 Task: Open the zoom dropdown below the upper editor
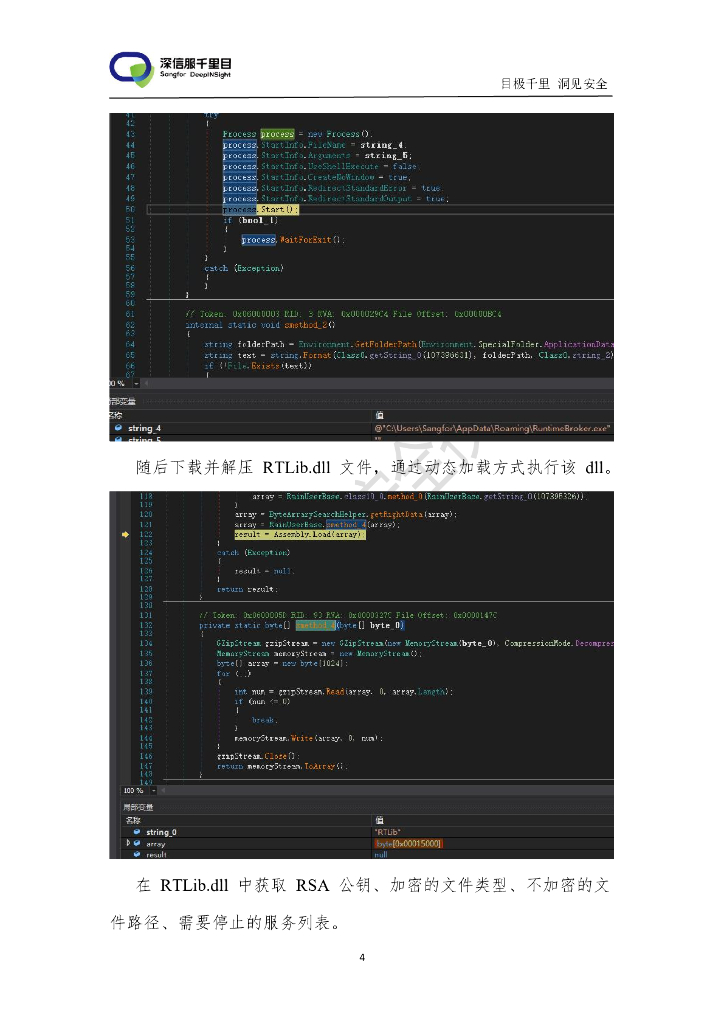pyautogui.click(x=137, y=383)
